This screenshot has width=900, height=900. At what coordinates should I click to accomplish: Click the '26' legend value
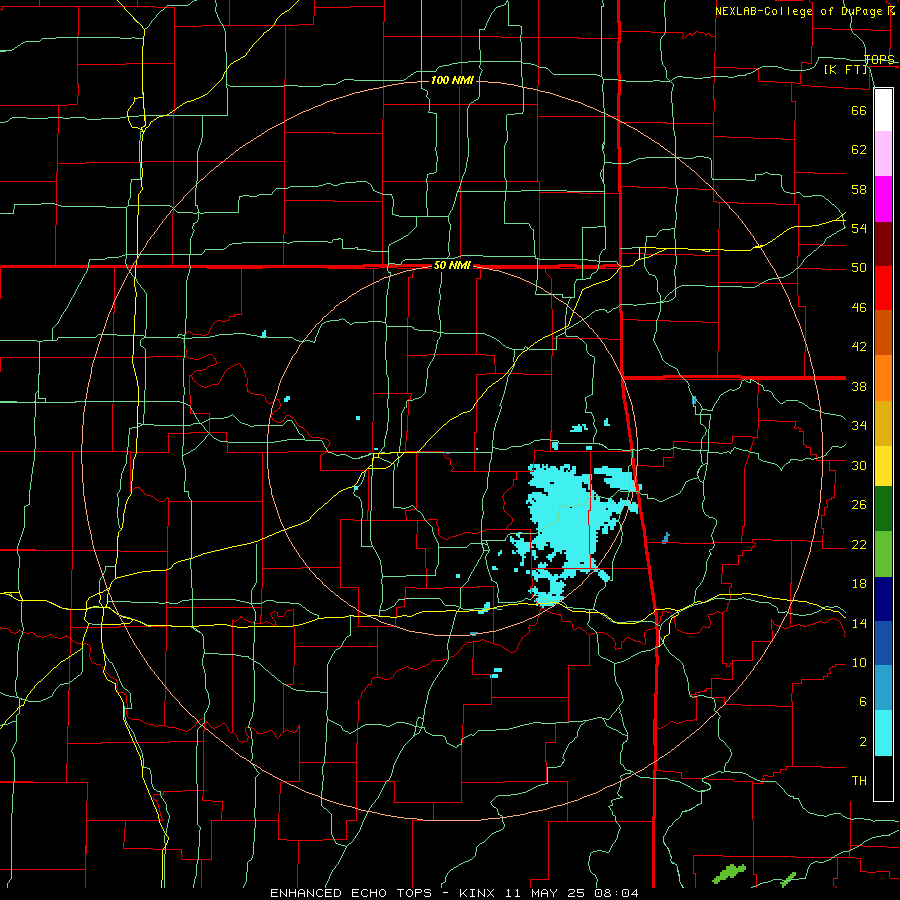[859, 505]
